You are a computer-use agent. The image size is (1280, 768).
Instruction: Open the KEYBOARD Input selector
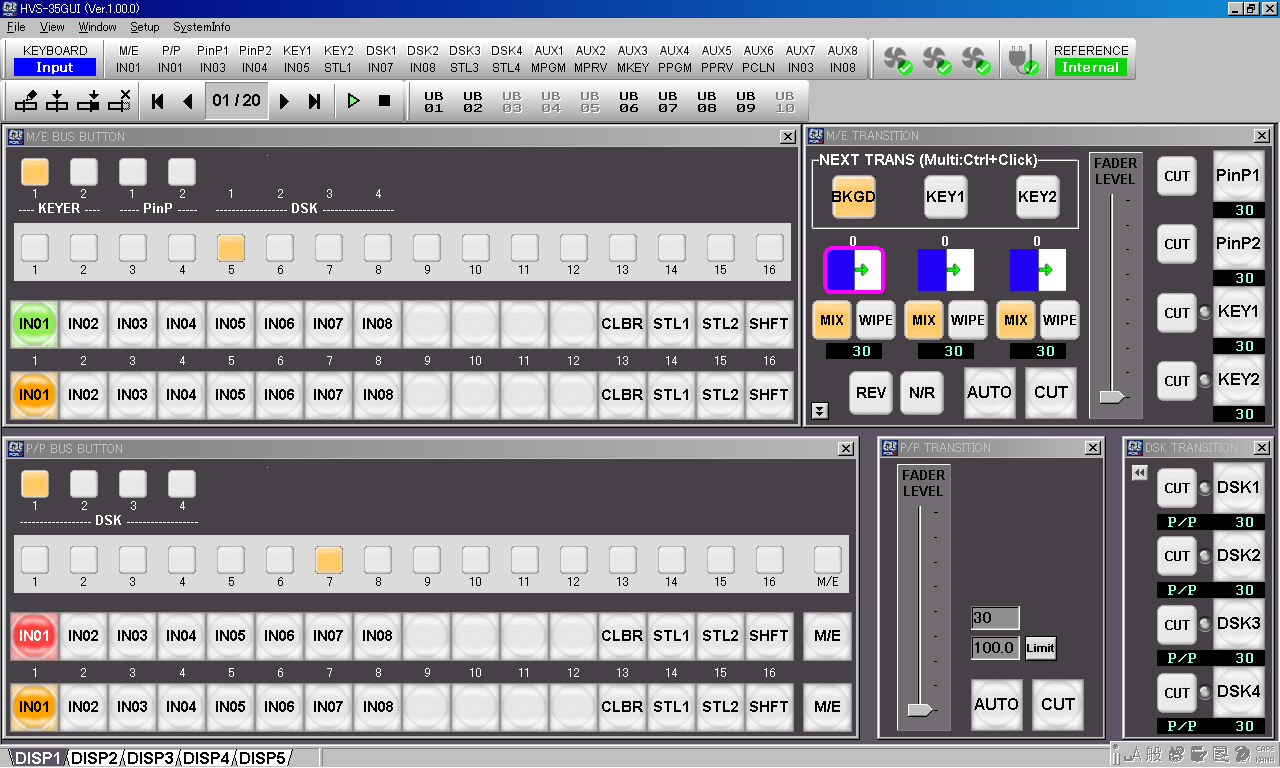pyautogui.click(x=55, y=68)
